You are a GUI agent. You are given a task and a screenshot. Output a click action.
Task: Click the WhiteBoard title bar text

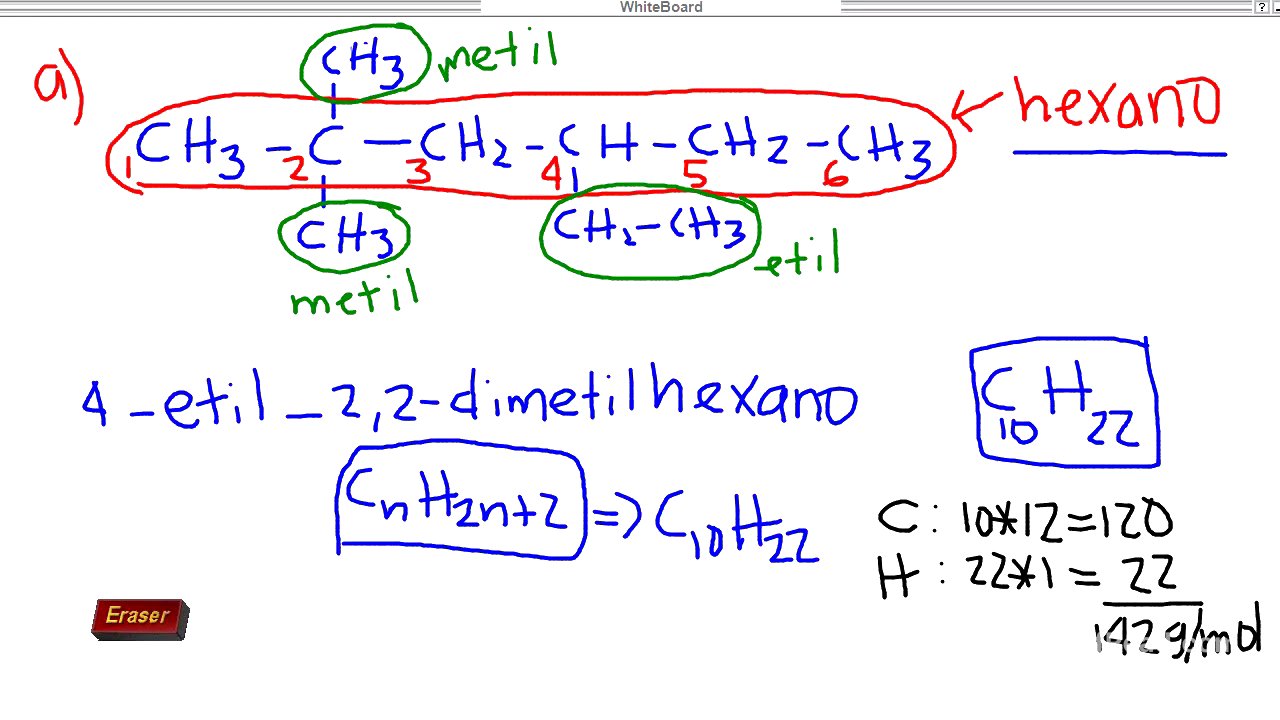(660, 7)
